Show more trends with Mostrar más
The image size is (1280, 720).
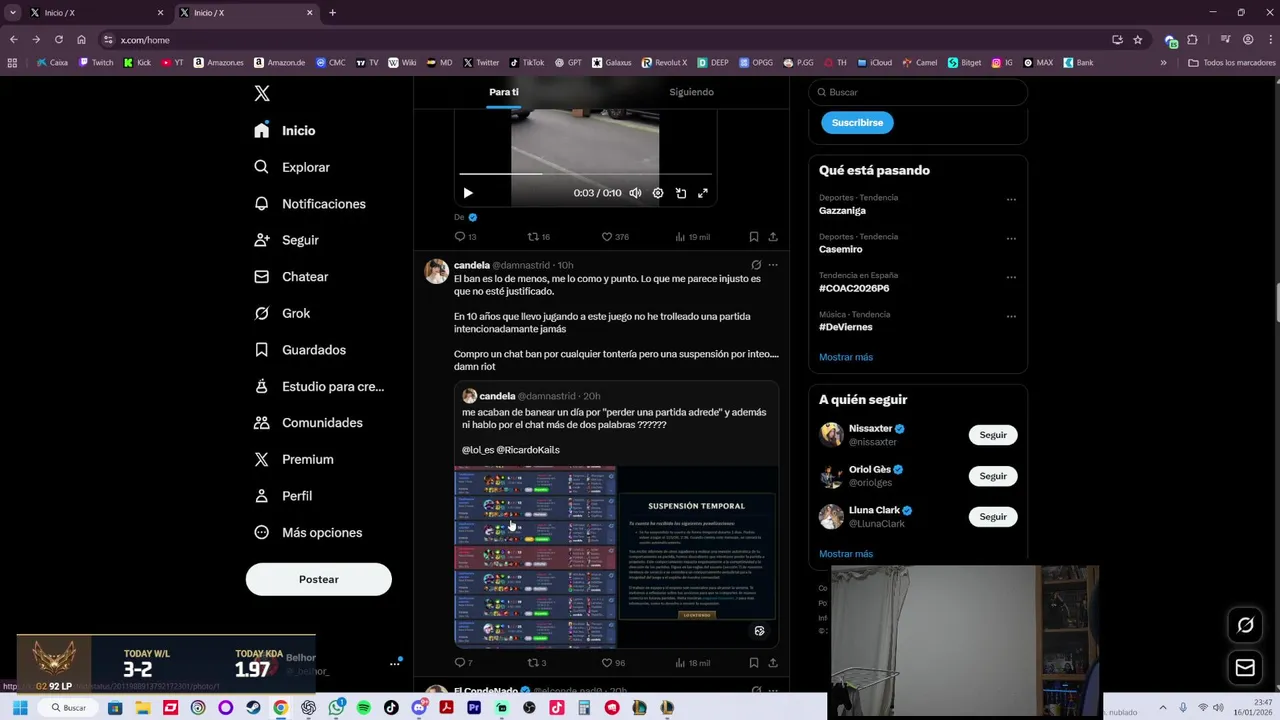(x=846, y=357)
